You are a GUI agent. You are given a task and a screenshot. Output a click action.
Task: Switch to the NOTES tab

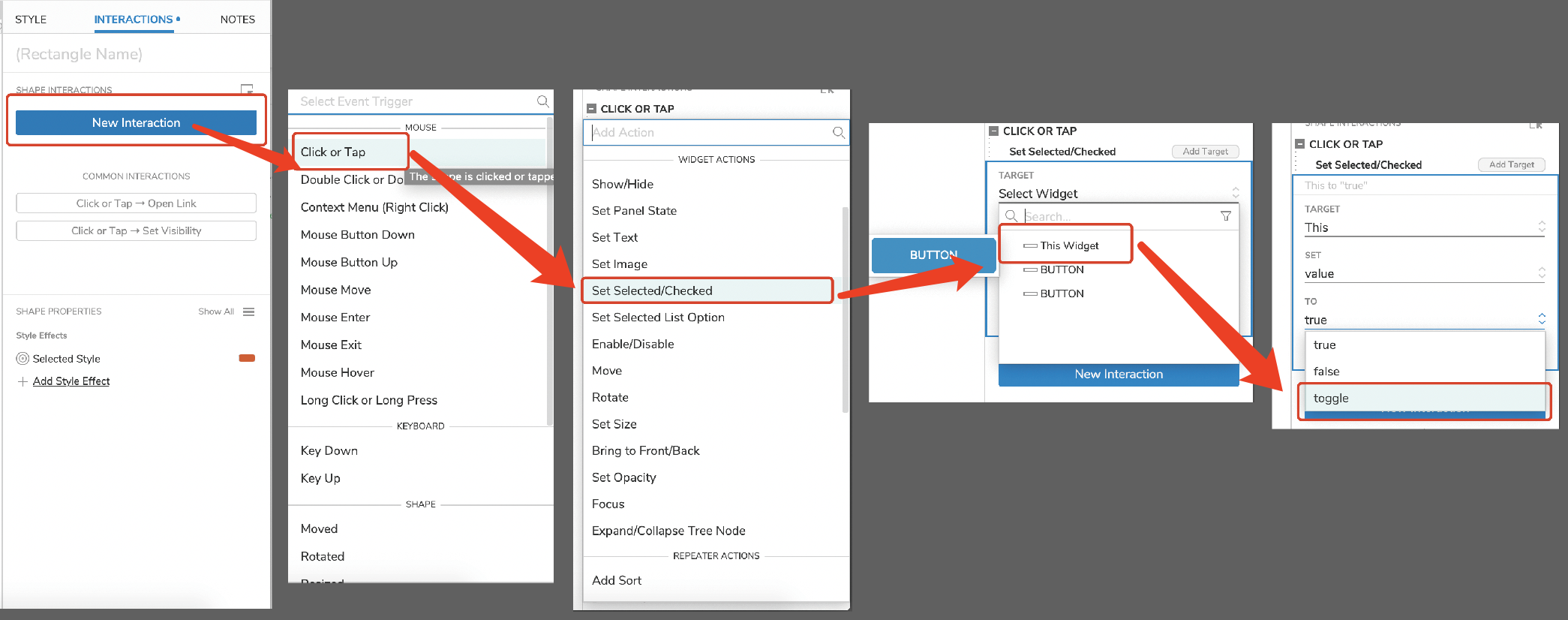coord(237,20)
